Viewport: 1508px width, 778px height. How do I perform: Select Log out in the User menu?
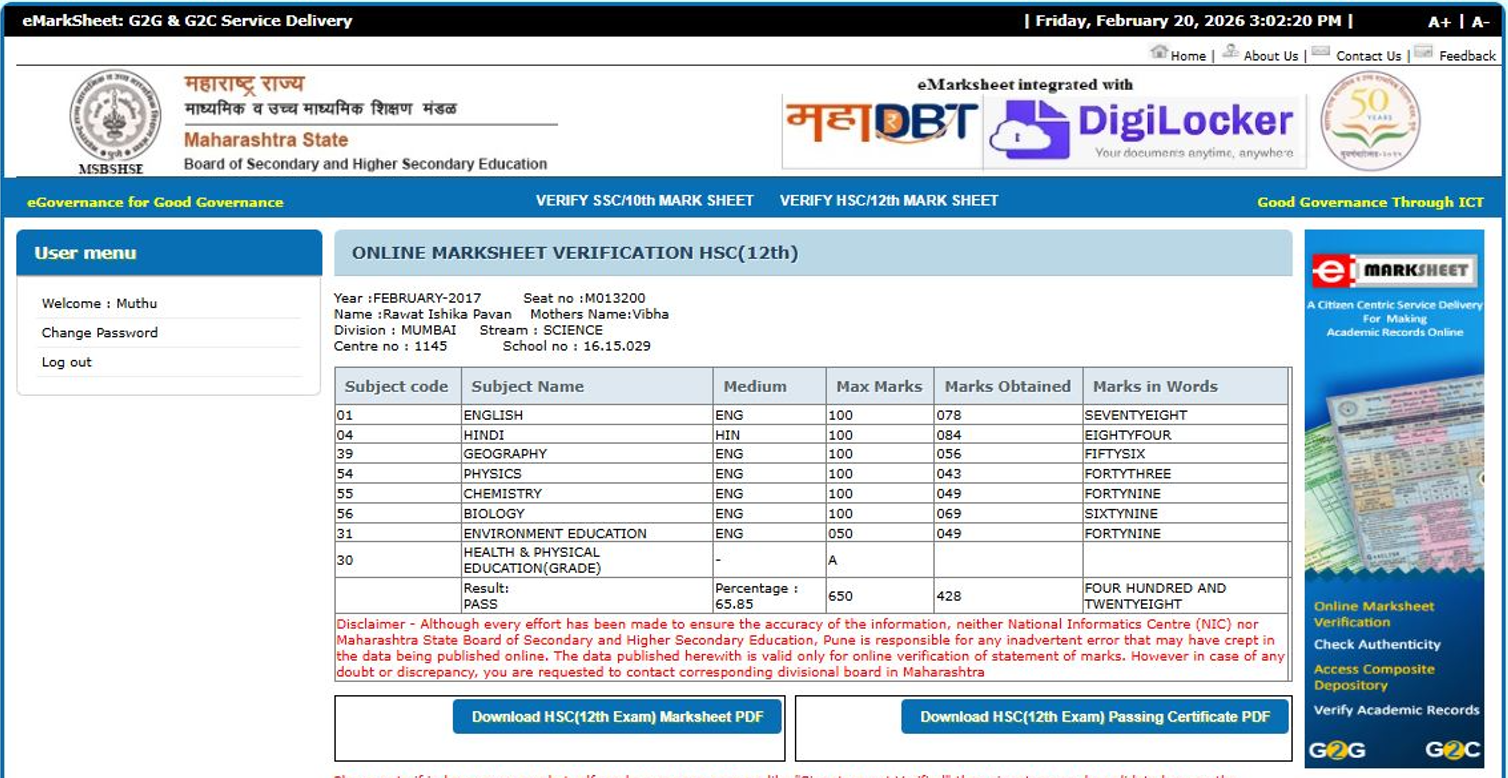(x=67, y=362)
